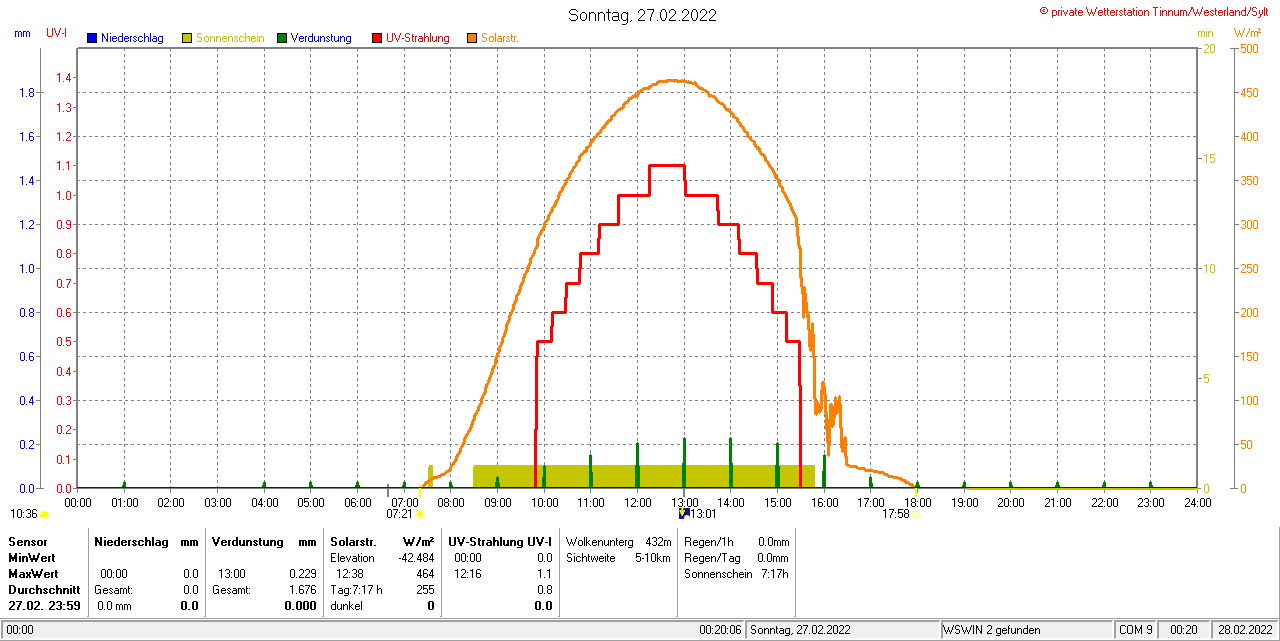Click the 27.02. 23:59 timestamp in the table
1280x641 pixels.
point(43,606)
